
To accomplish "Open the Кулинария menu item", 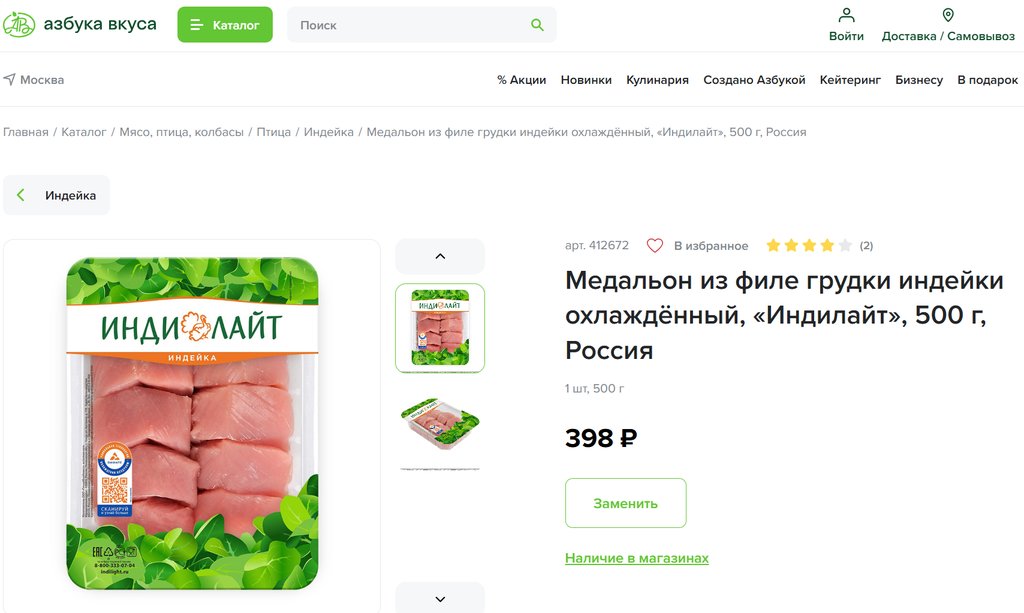I will [x=657, y=80].
